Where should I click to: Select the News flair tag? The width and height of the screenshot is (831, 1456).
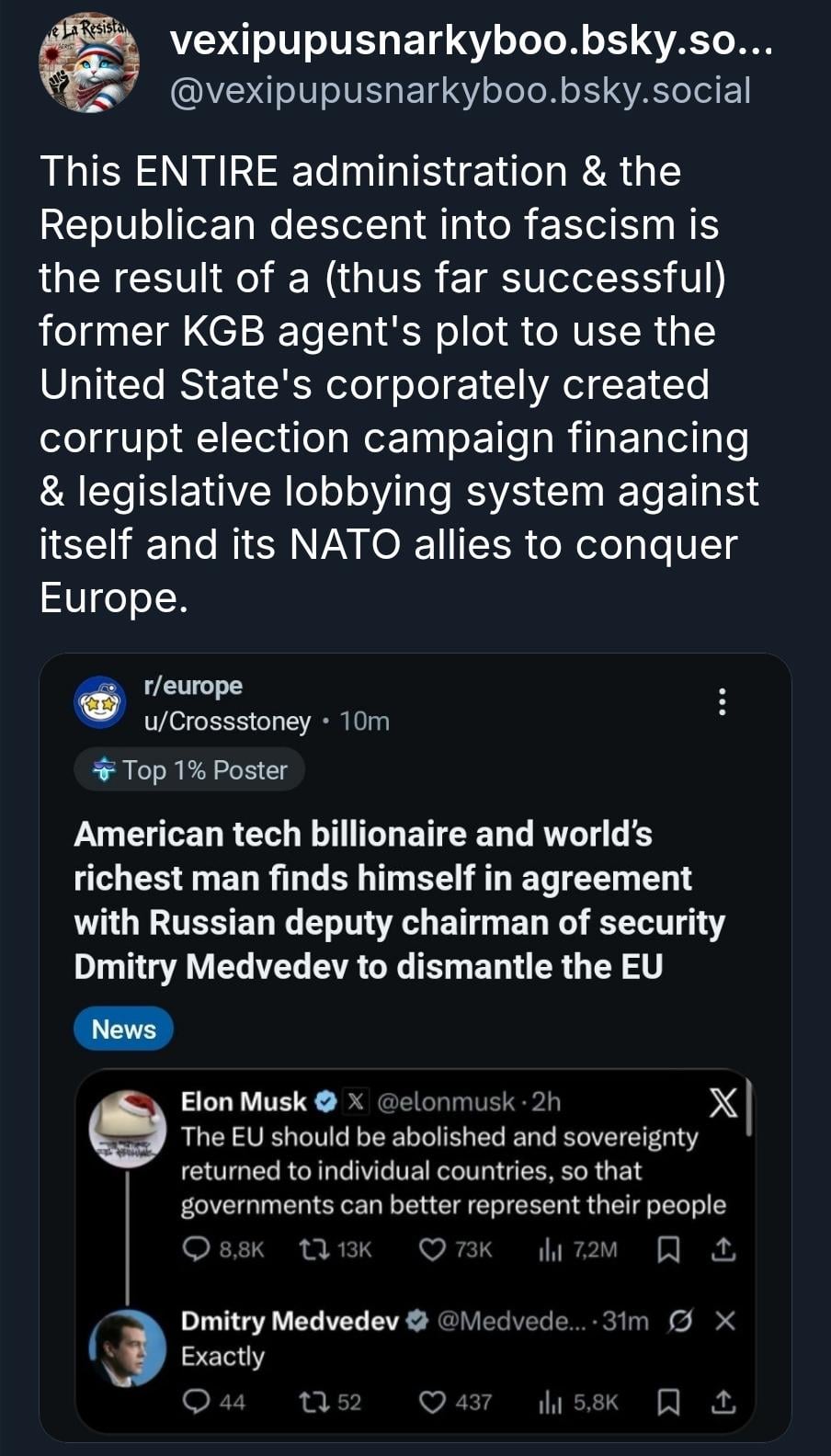[123, 1029]
